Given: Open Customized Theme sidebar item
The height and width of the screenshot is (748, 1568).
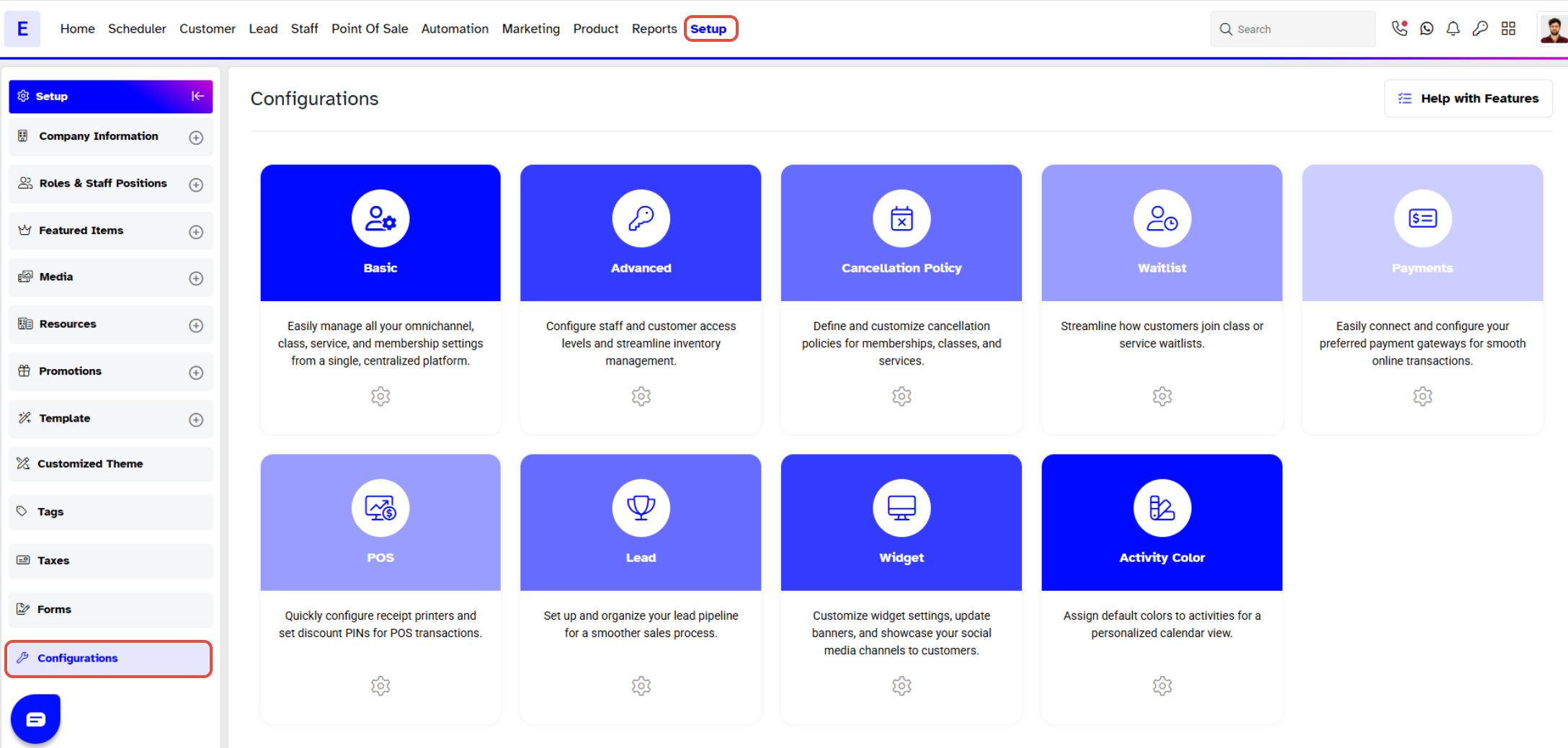Looking at the screenshot, I should [111, 464].
